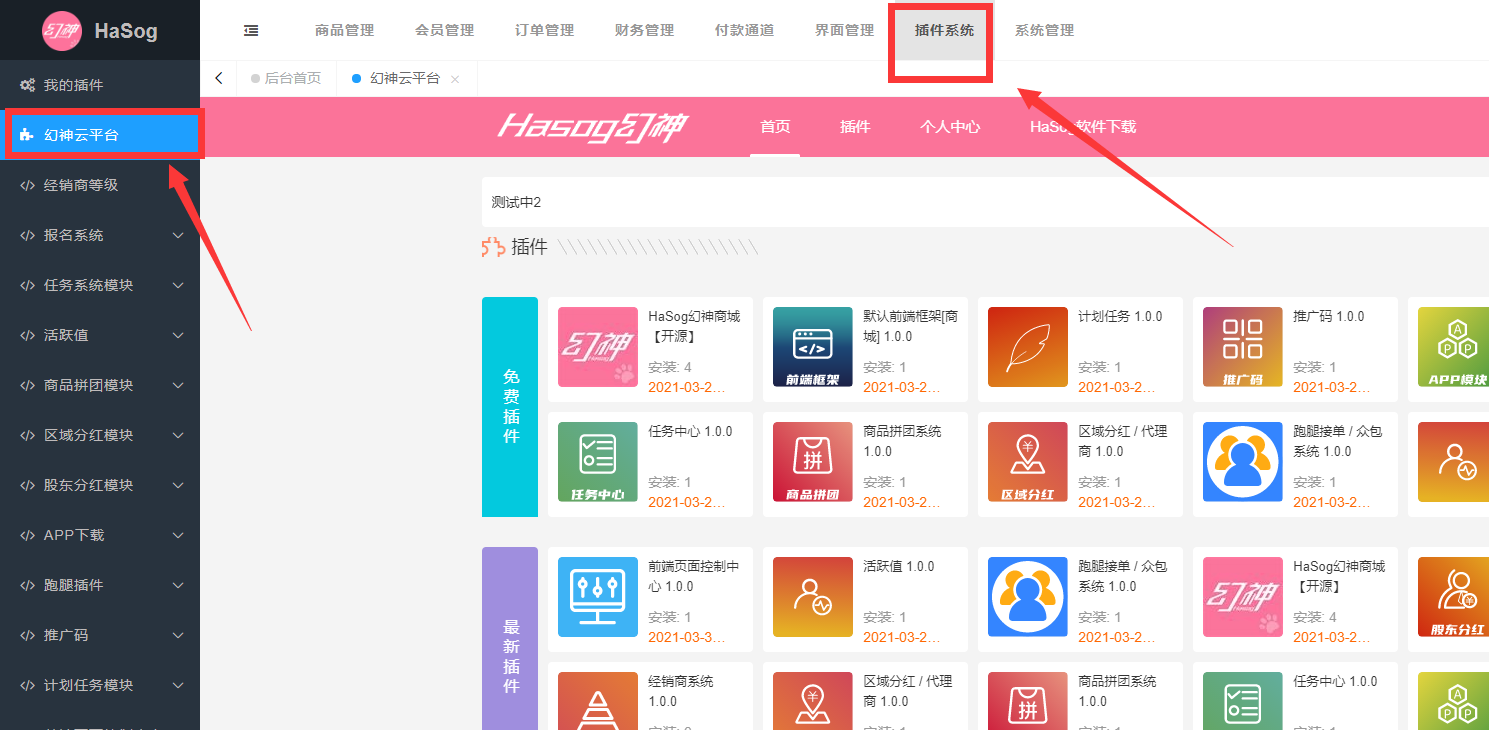Open the 商品管理 top menu
Viewport: 1489px width, 730px height.
[x=344, y=30]
